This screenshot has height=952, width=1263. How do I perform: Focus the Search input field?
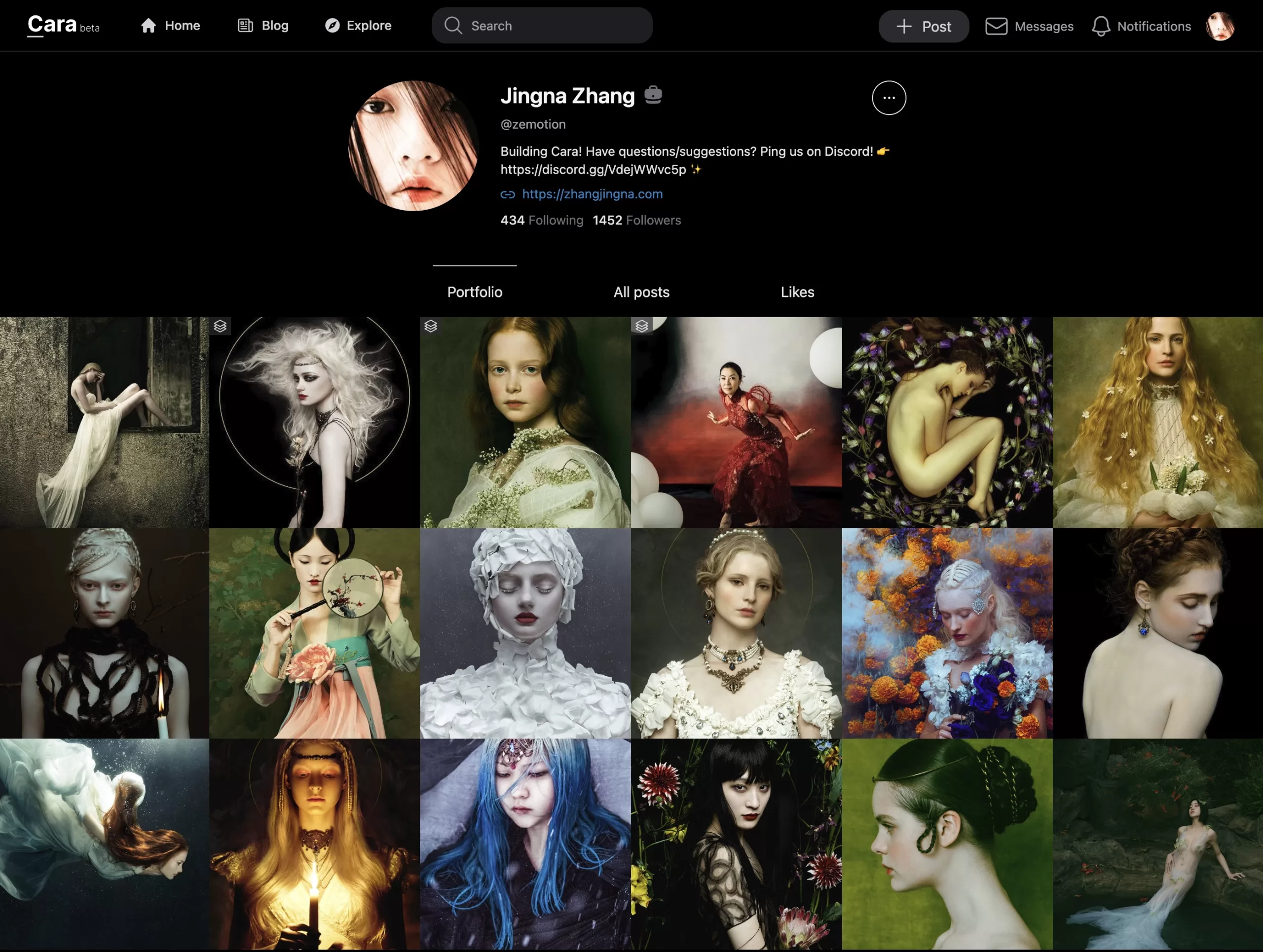542,26
